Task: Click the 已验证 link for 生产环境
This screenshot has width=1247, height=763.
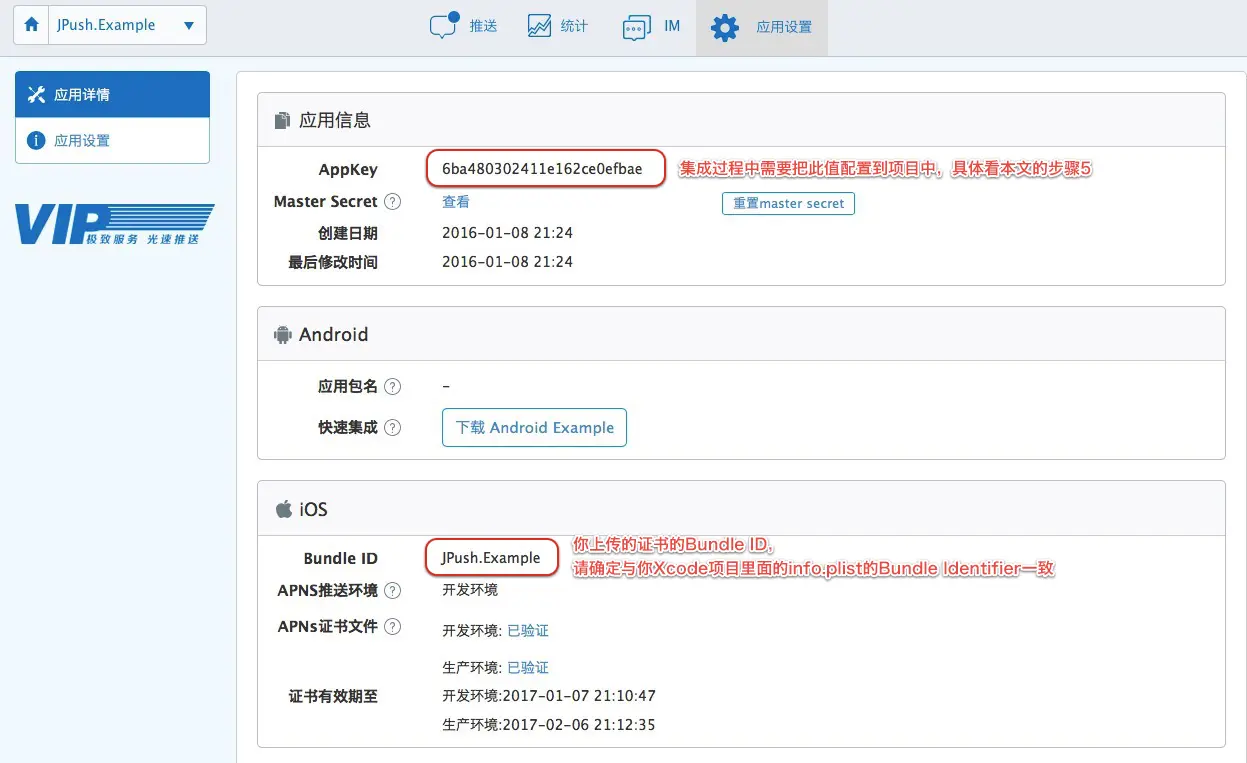Action: point(528,667)
